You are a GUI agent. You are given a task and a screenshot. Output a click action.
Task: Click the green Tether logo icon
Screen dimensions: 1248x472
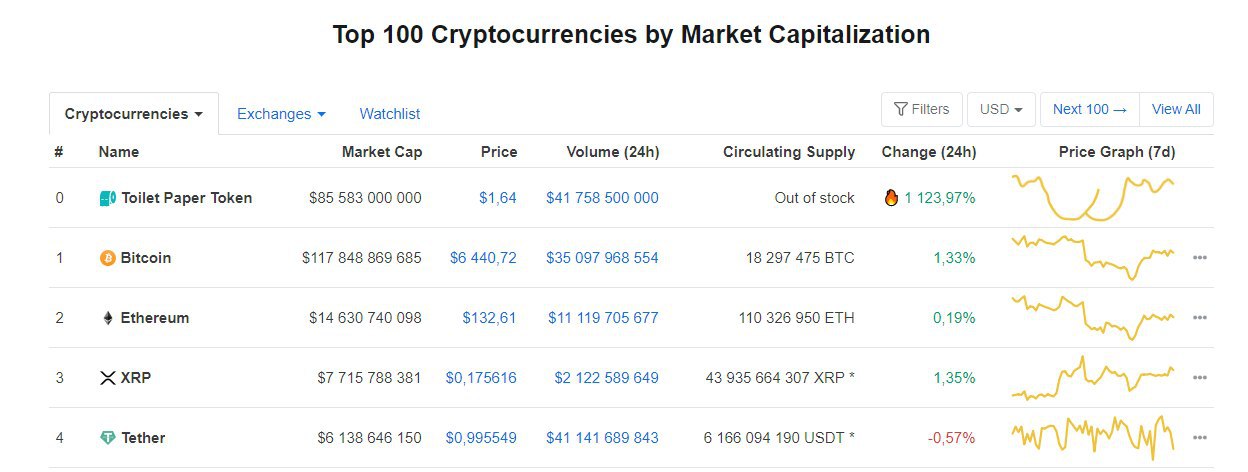coord(108,438)
